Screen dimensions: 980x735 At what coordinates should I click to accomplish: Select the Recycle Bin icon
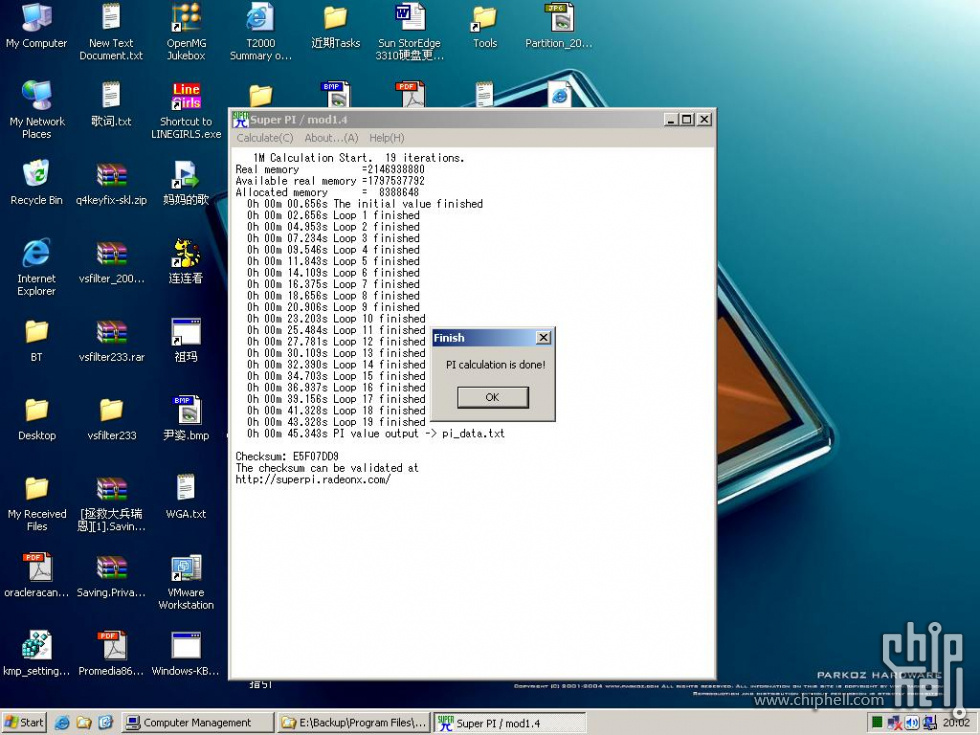36,183
